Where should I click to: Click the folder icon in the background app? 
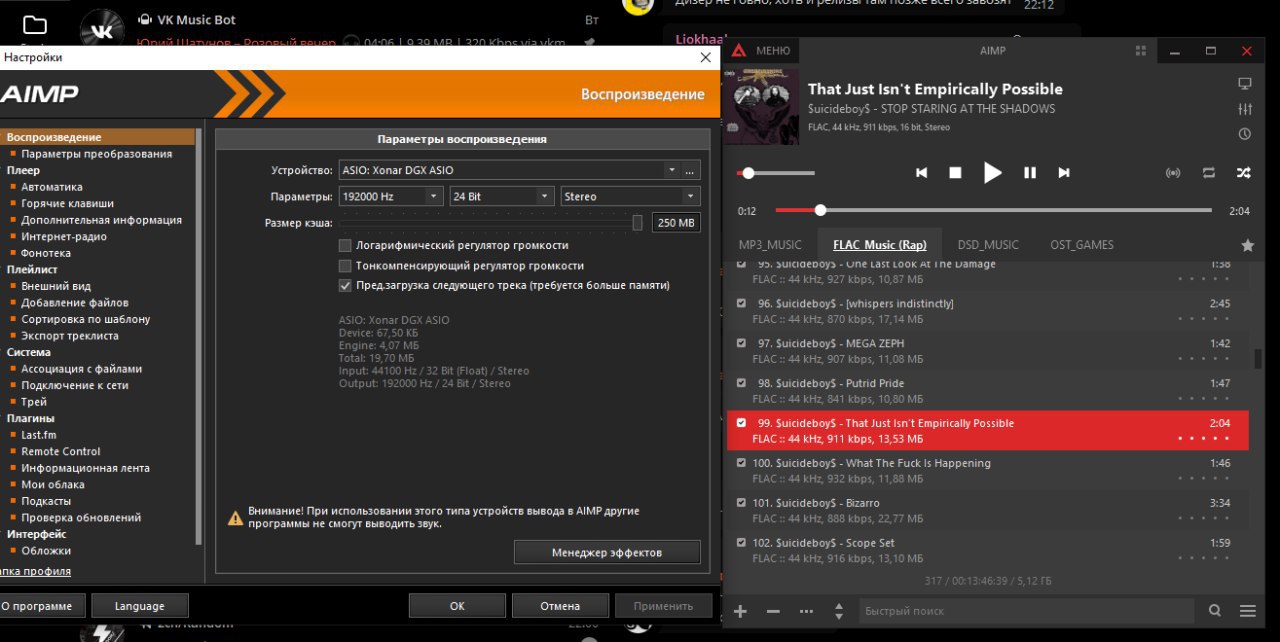pos(35,25)
